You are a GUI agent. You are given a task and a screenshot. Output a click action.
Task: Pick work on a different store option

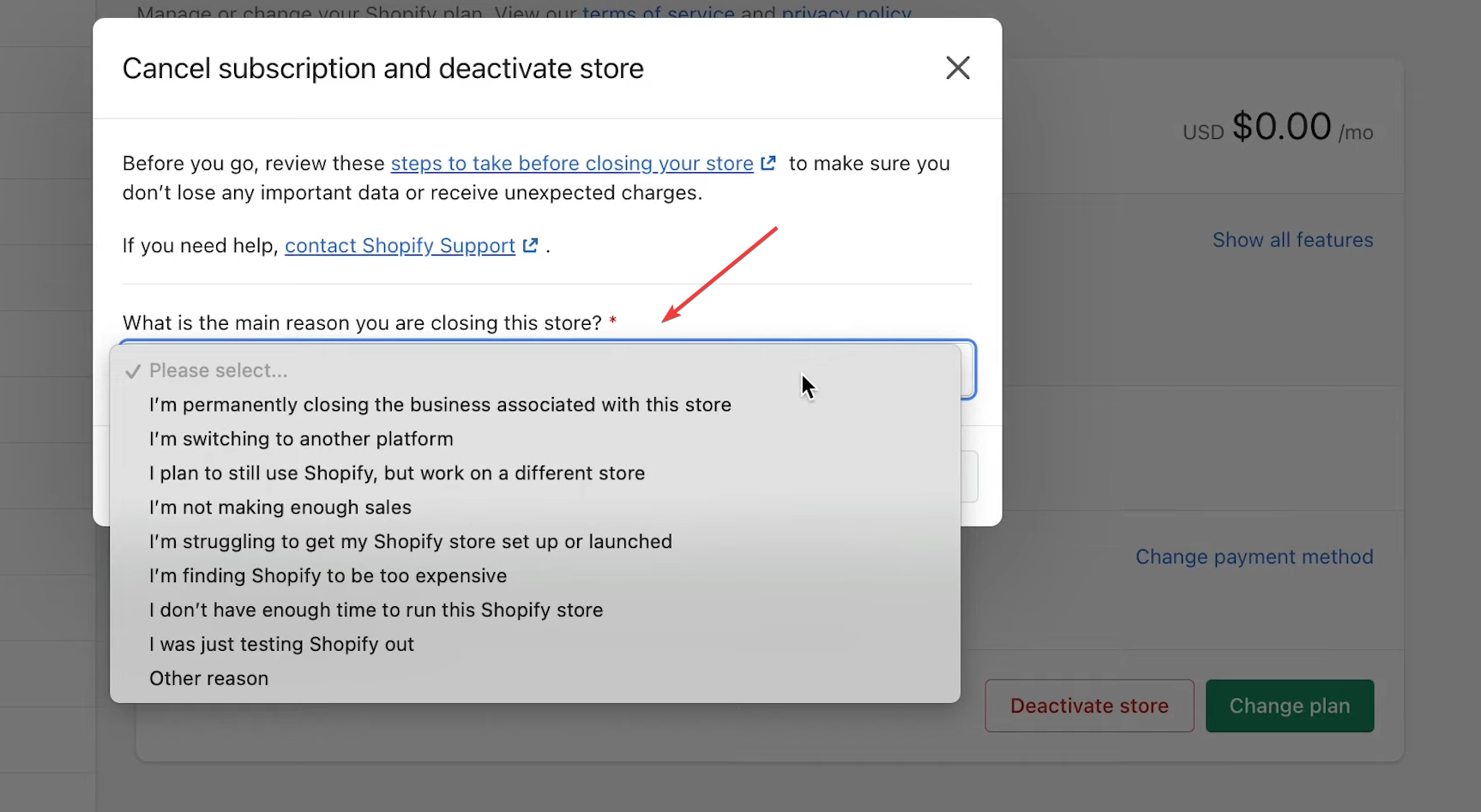point(396,473)
